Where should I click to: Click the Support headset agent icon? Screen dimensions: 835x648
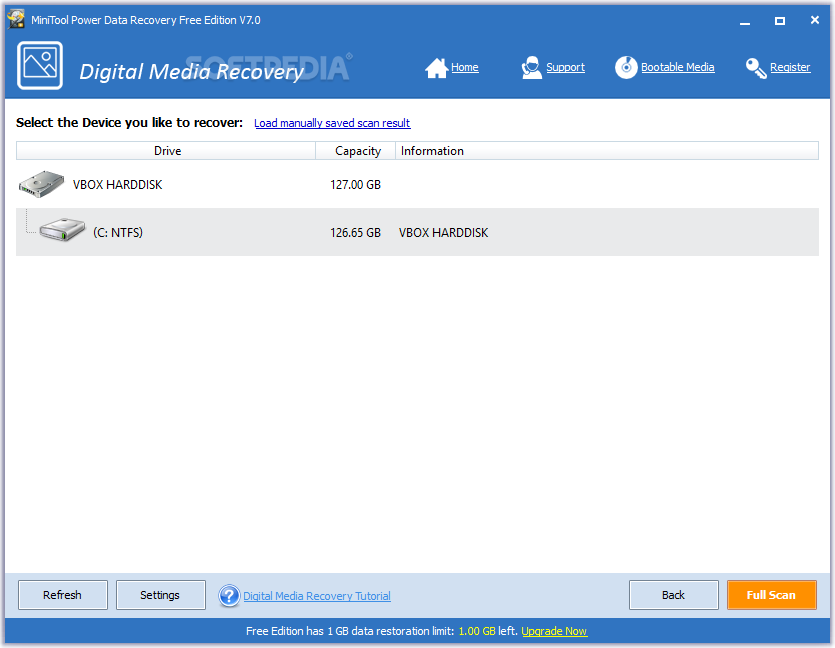pyautogui.click(x=531, y=68)
